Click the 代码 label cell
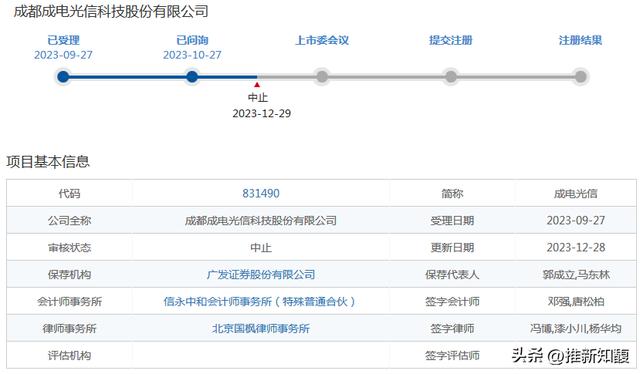640x374 pixels. pos(69,193)
